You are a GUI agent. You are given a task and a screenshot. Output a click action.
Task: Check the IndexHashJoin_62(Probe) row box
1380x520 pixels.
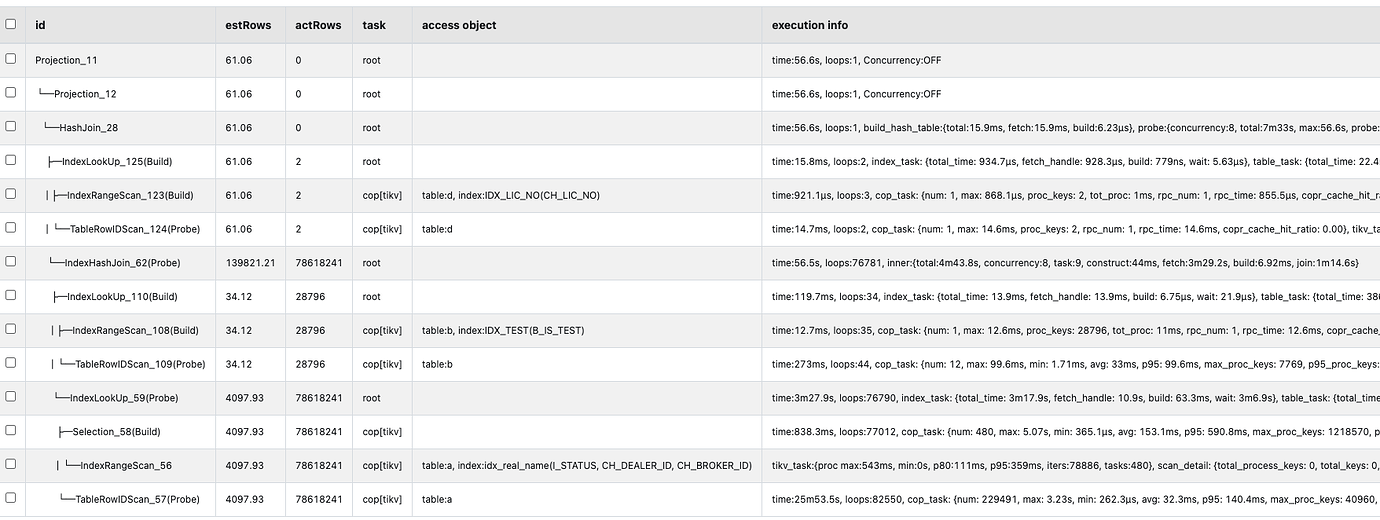(11, 261)
